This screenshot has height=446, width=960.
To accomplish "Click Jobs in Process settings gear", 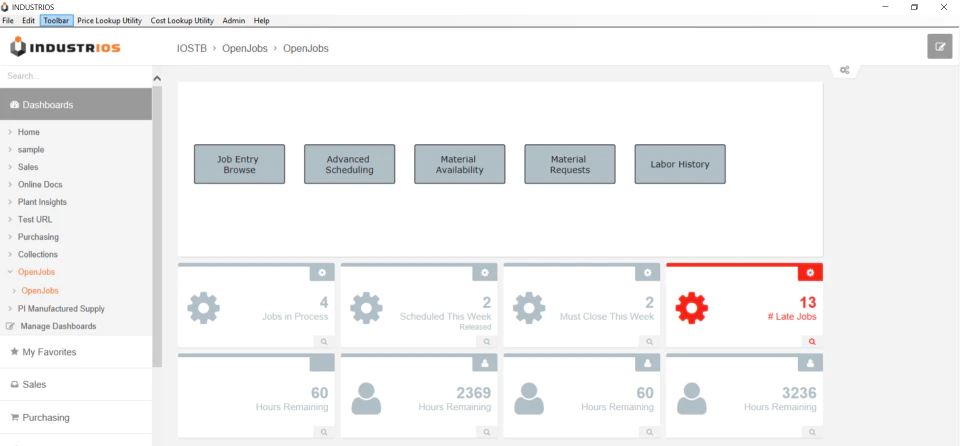I will point(322,273).
